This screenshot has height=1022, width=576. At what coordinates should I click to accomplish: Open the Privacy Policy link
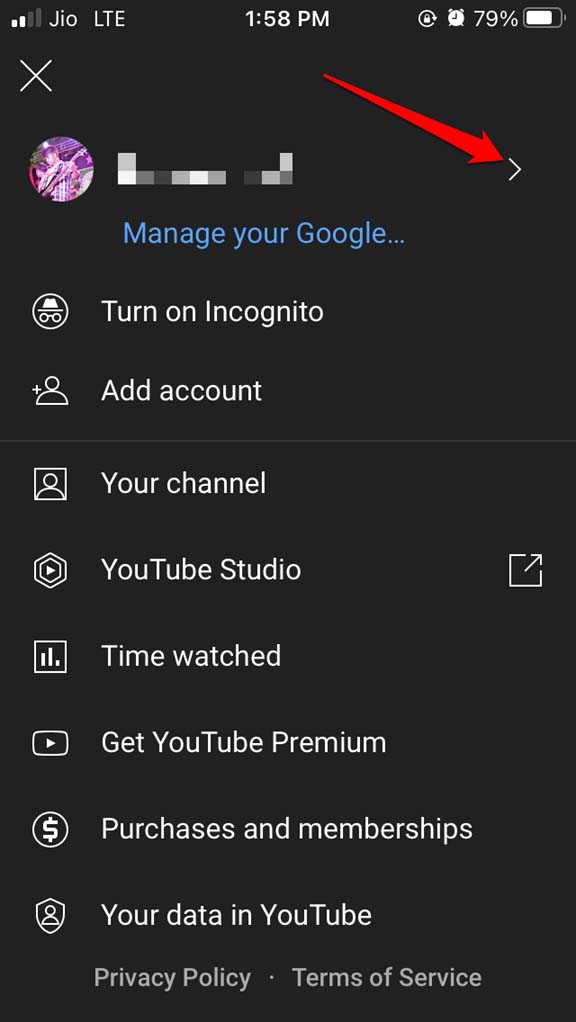point(173,978)
